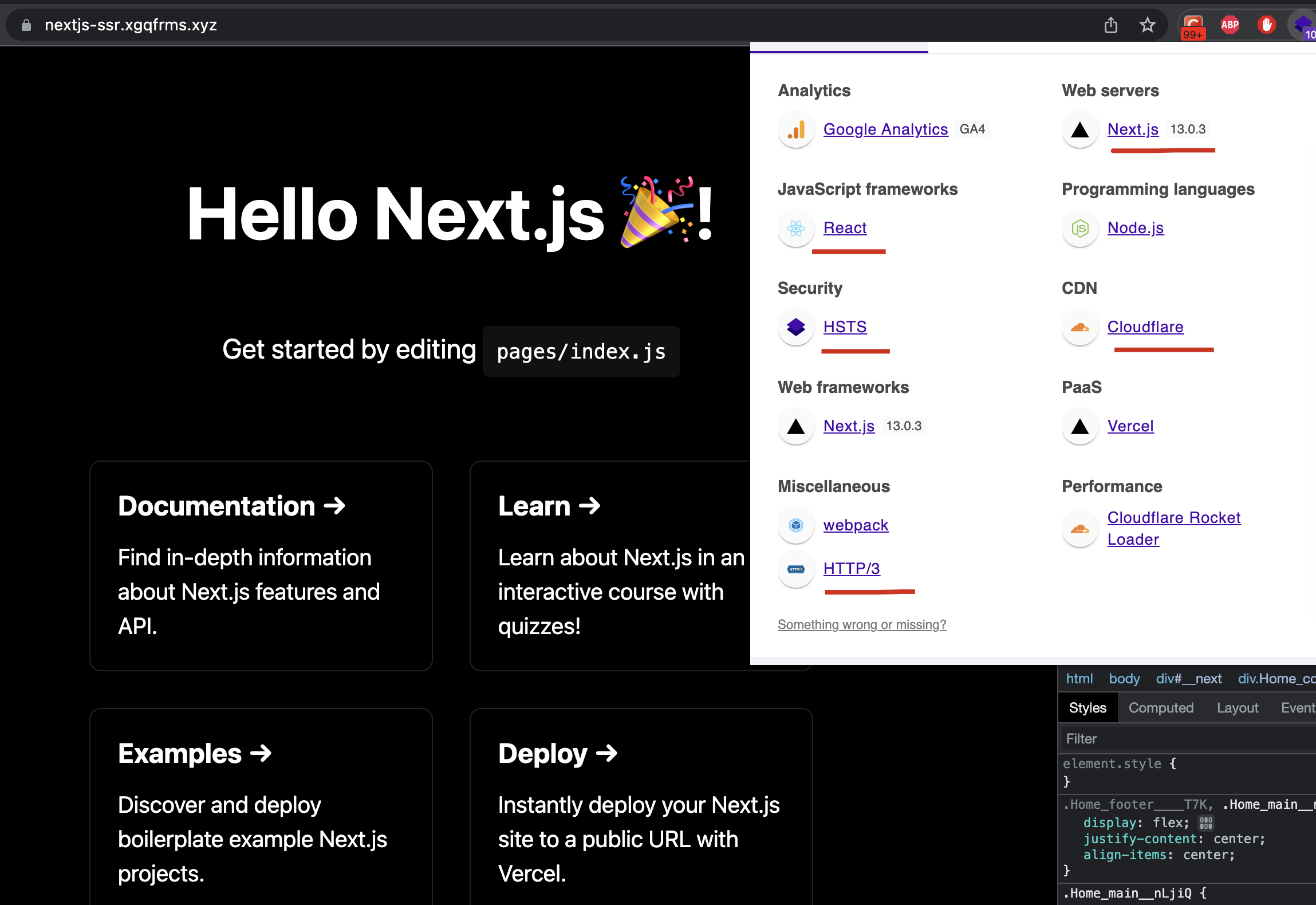Click the React atom icon
This screenshot has width=1316, height=905.
(796, 229)
